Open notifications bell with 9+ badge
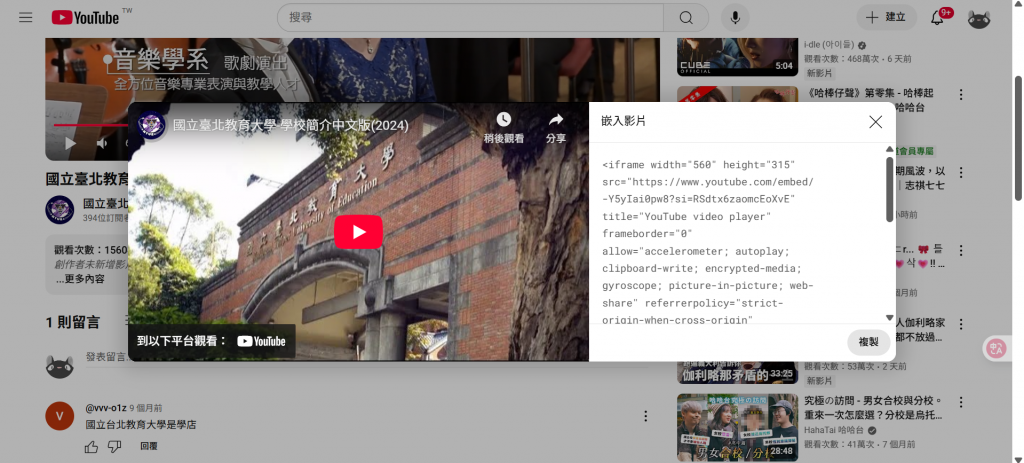 click(937, 18)
